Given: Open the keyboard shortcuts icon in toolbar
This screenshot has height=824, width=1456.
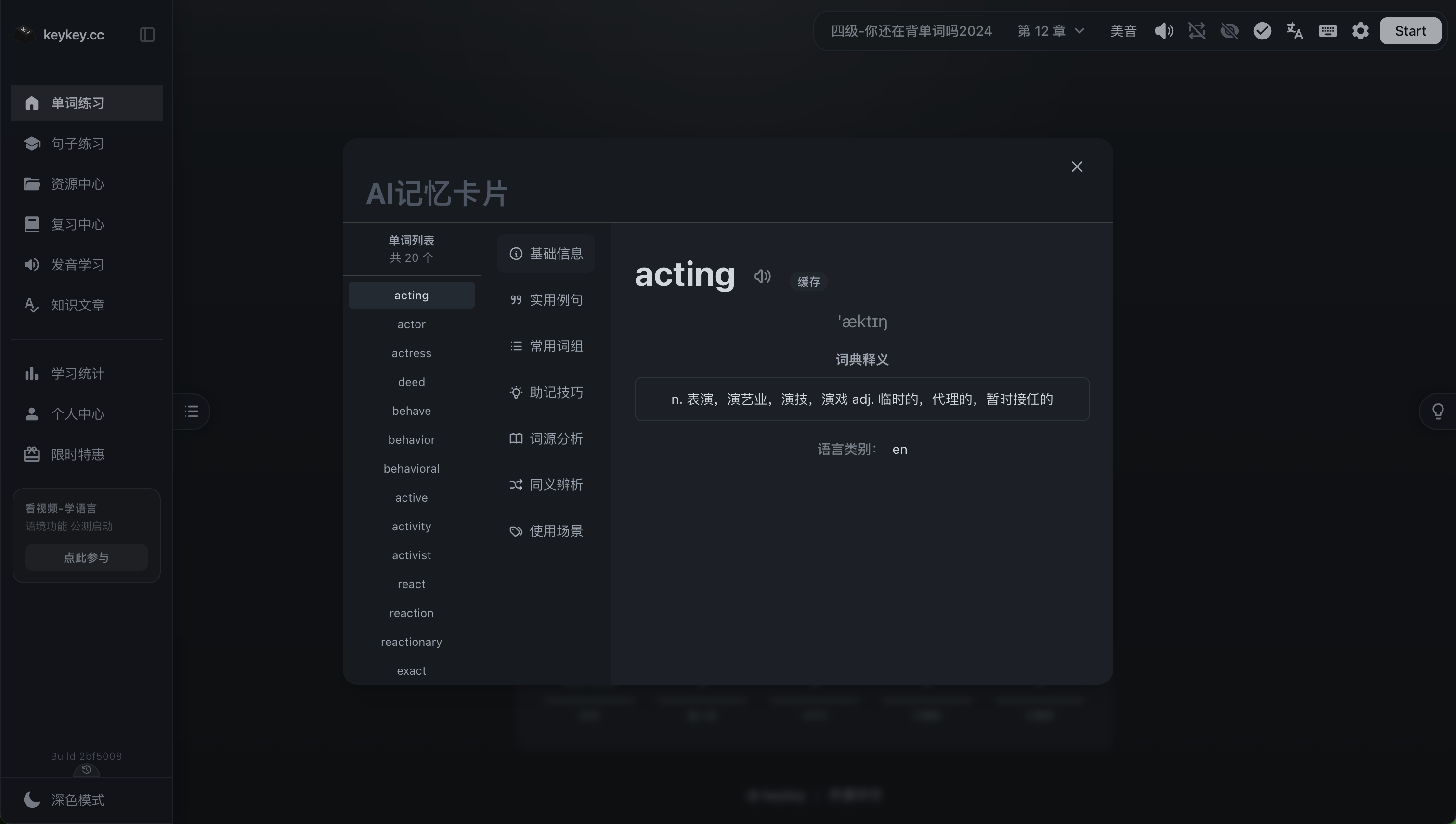Looking at the screenshot, I should 1327,30.
